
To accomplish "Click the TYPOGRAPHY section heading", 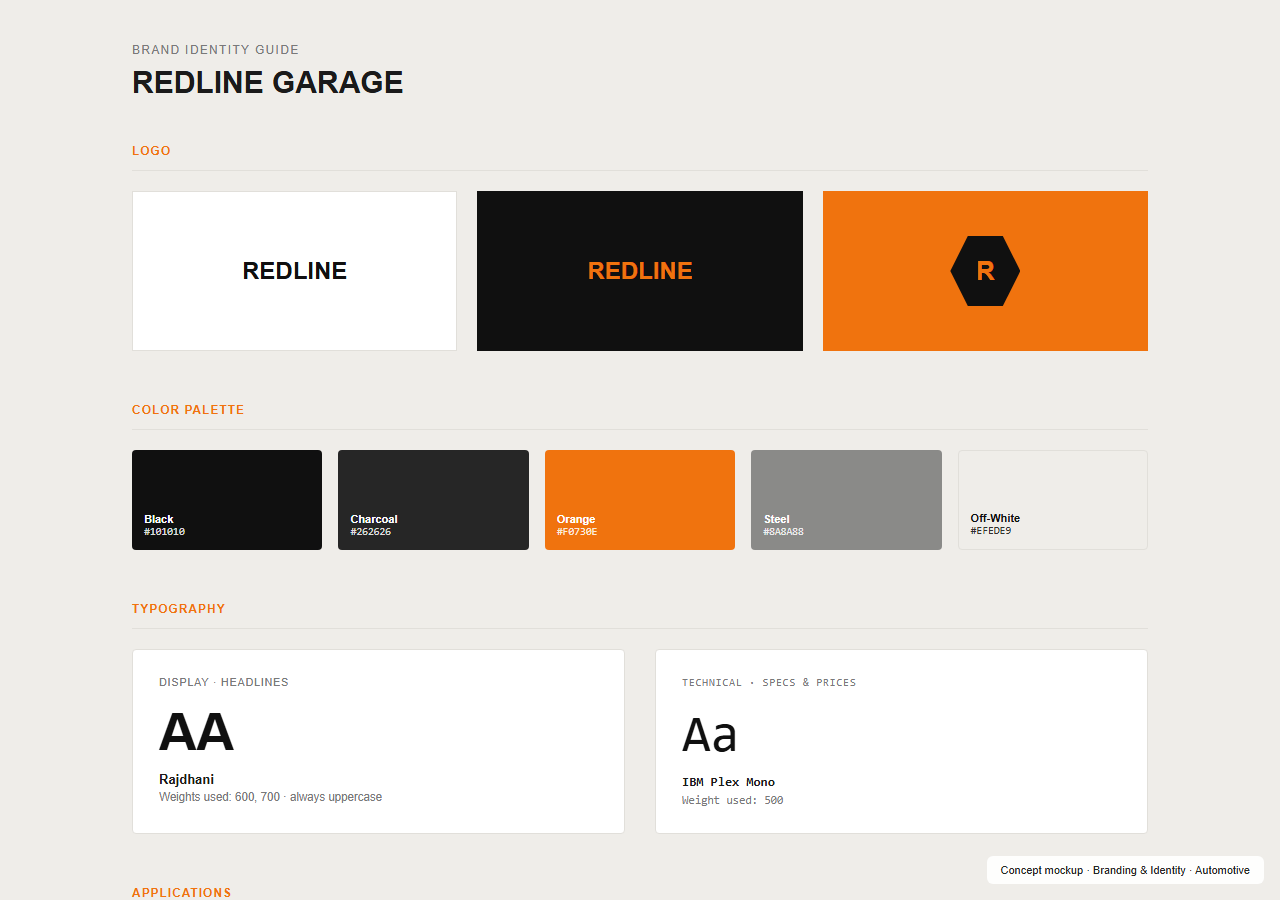I will pos(179,609).
